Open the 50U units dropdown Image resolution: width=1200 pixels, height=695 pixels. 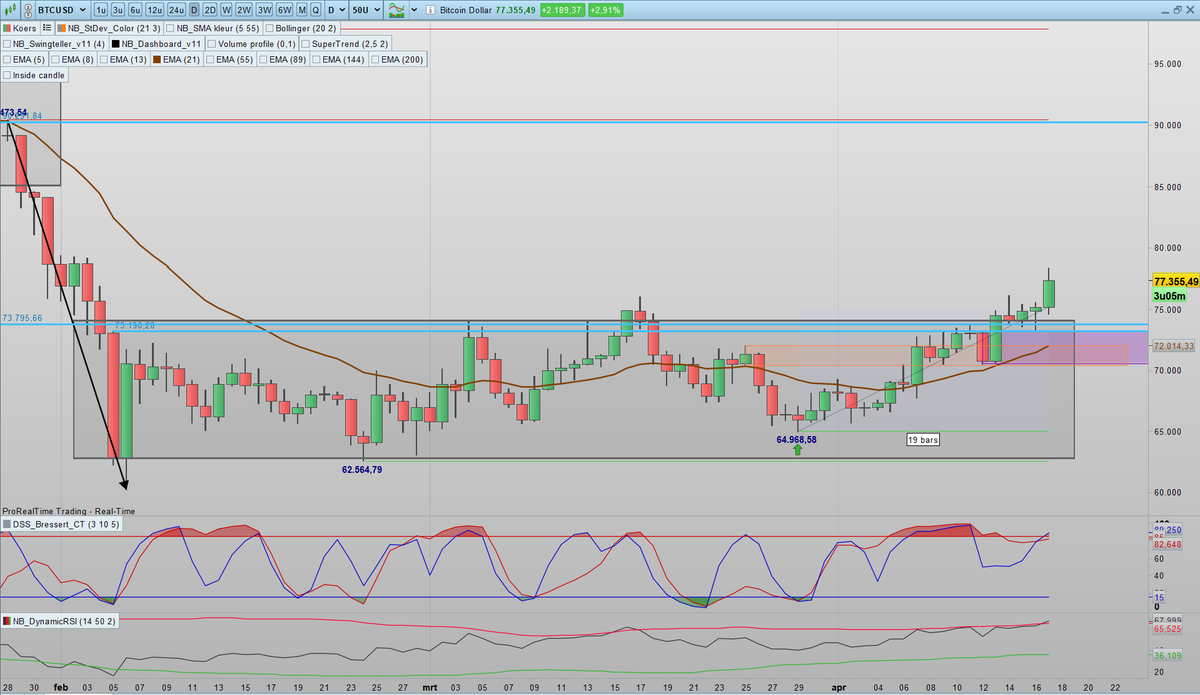pyautogui.click(x=378, y=10)
